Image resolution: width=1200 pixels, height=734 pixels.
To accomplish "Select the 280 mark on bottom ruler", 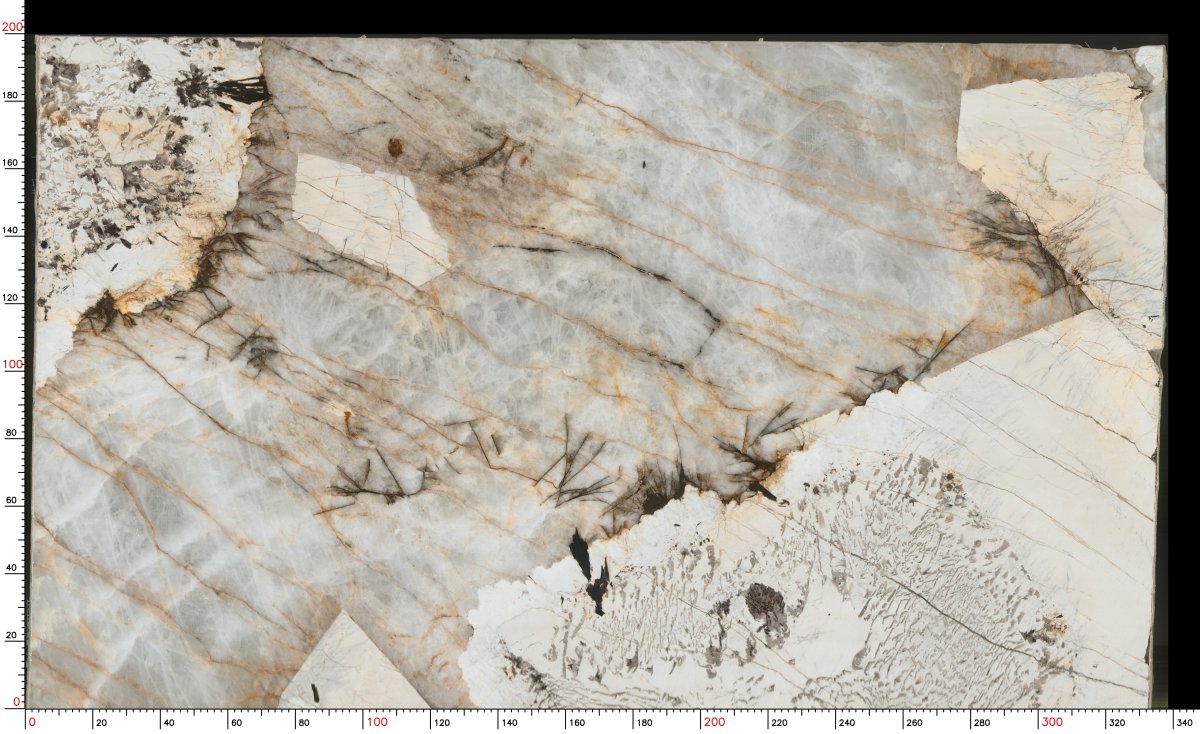I will pyautogui.click(x=982, y=722).
